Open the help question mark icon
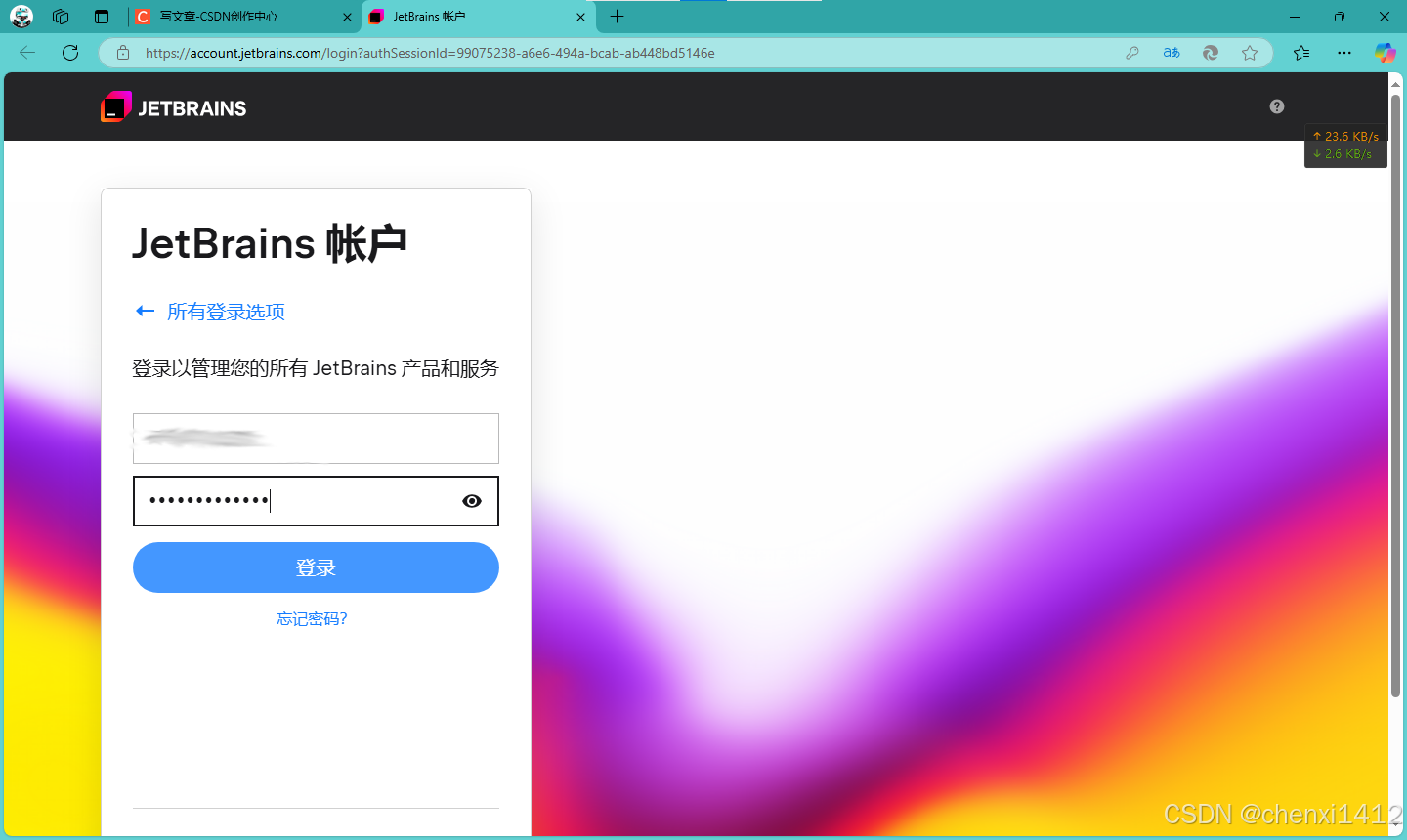The height and width of the screenshot is (840, 1407). [x=1277, y=106]
